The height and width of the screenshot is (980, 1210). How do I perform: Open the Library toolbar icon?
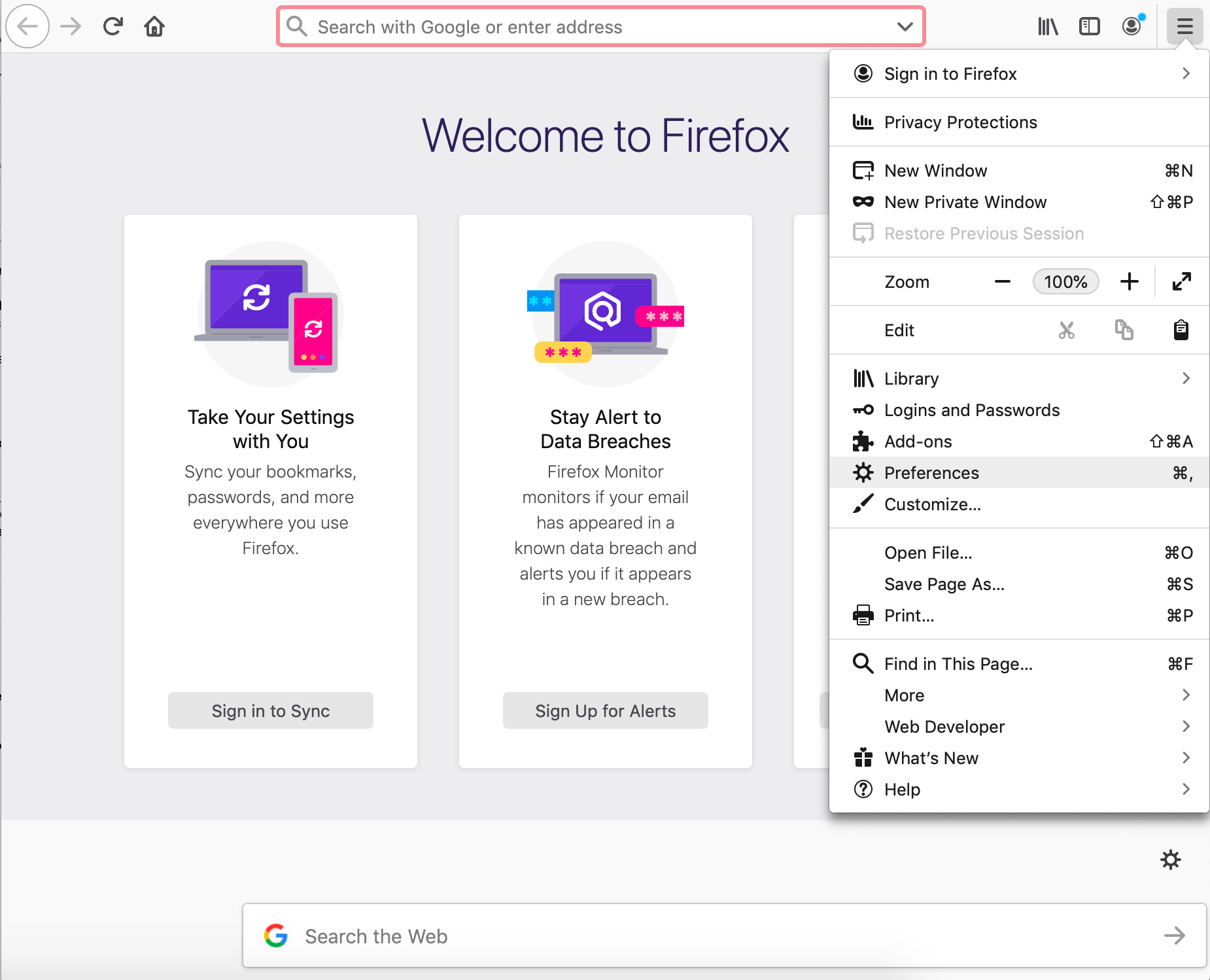click(1048, 26)
